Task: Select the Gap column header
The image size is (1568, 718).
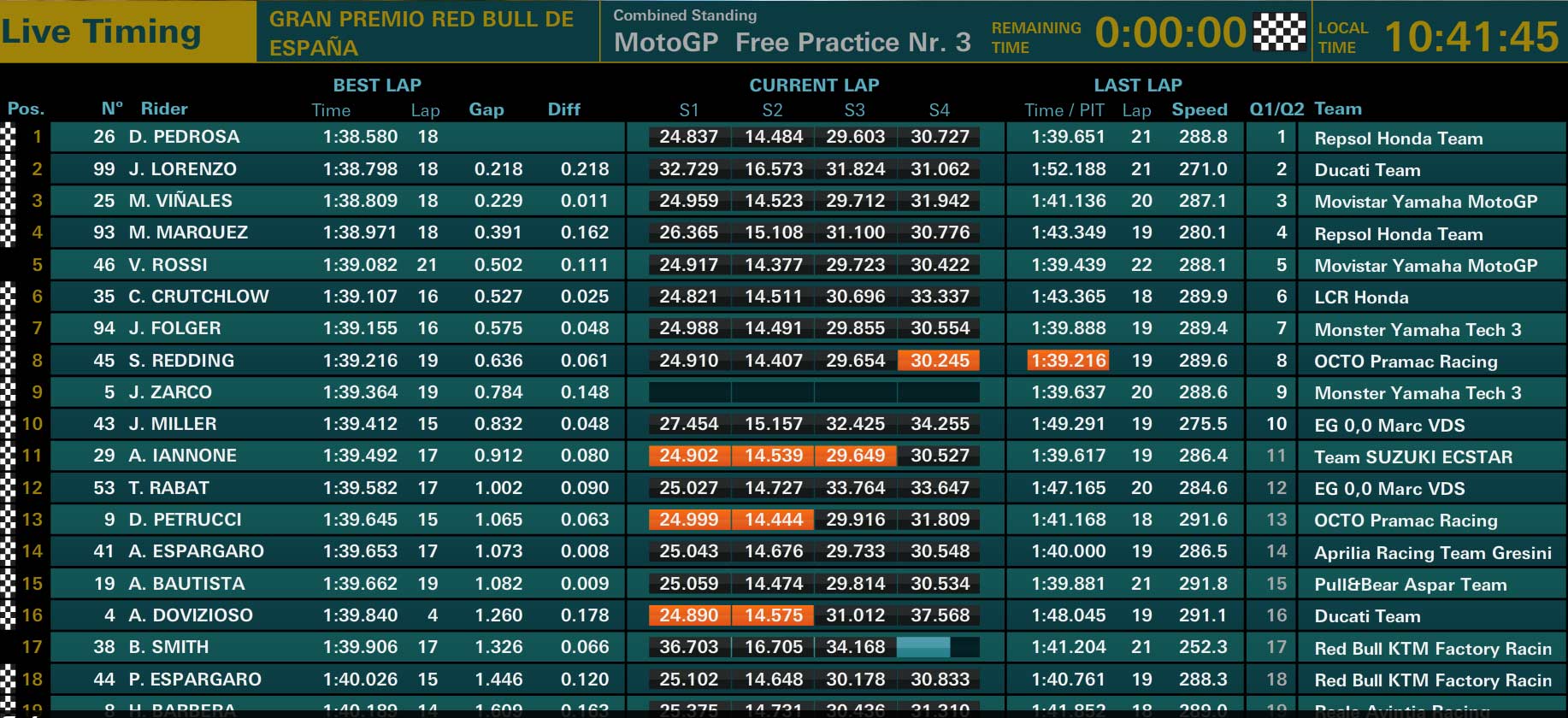Action: point(486,109)
